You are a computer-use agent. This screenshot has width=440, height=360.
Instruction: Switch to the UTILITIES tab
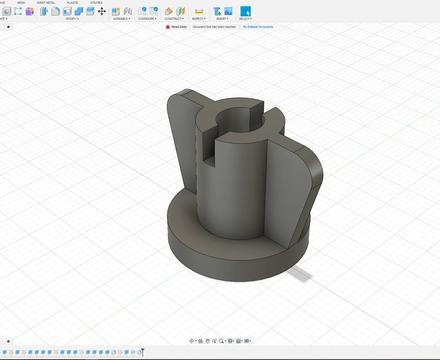click(x=96, y=2)
